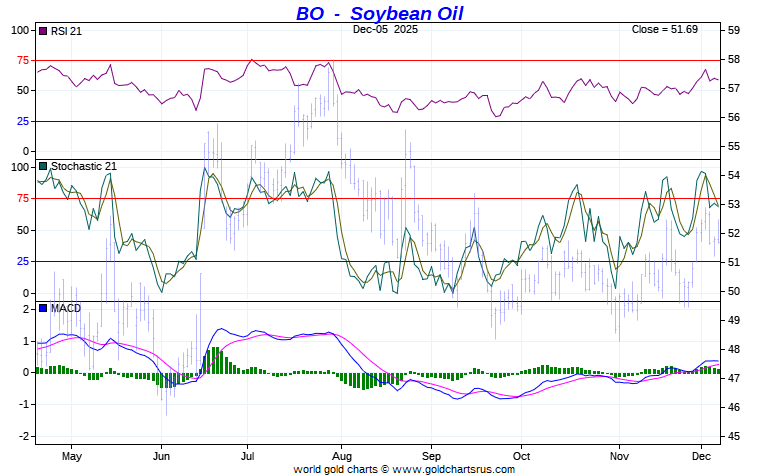Click the Jun x-axis label
Viewport: 760px width, 475px height.
(x=161, y=457)
